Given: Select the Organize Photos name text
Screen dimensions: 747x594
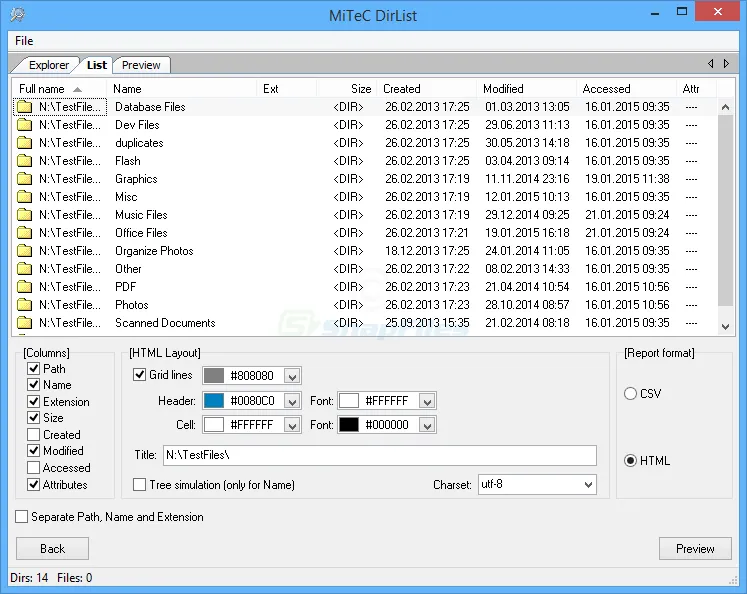Looking at the screenshot, I should coord(154,251).
